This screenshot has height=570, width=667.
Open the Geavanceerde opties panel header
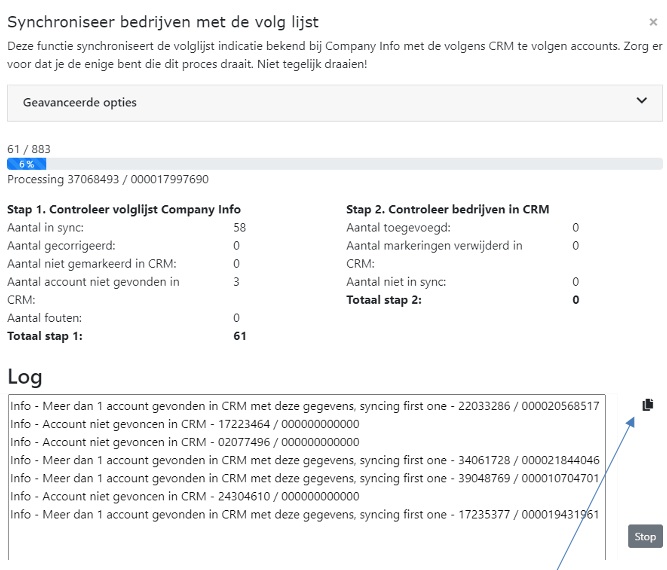click(300, 102)
